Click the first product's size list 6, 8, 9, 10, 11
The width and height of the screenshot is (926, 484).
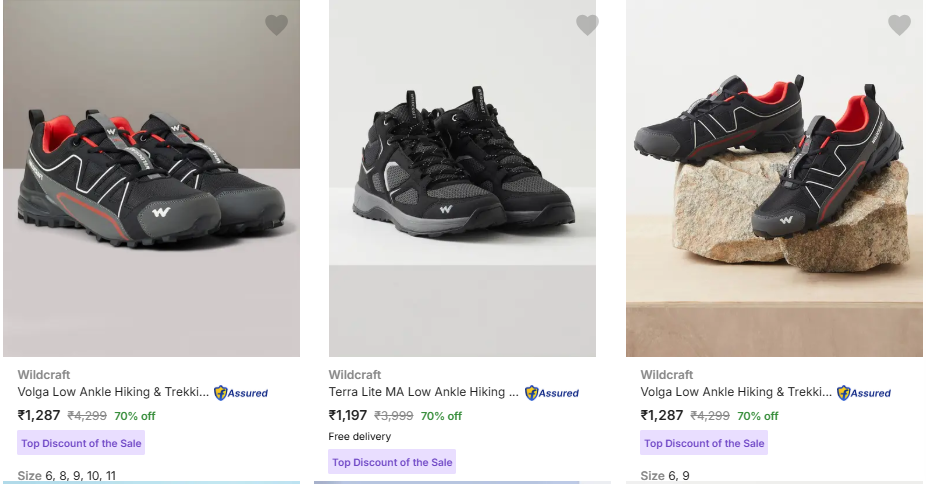point(67,476)
